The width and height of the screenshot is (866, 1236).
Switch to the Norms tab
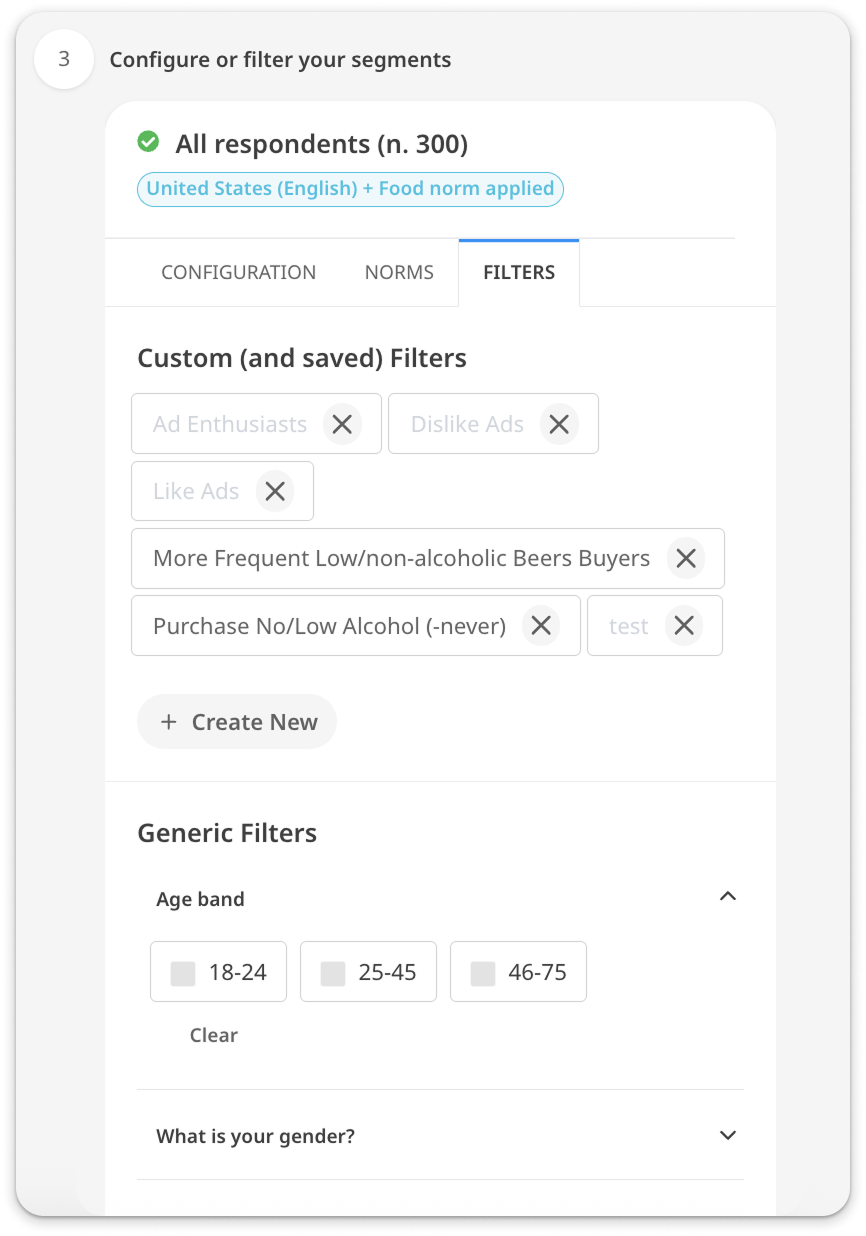coord(399,272)
